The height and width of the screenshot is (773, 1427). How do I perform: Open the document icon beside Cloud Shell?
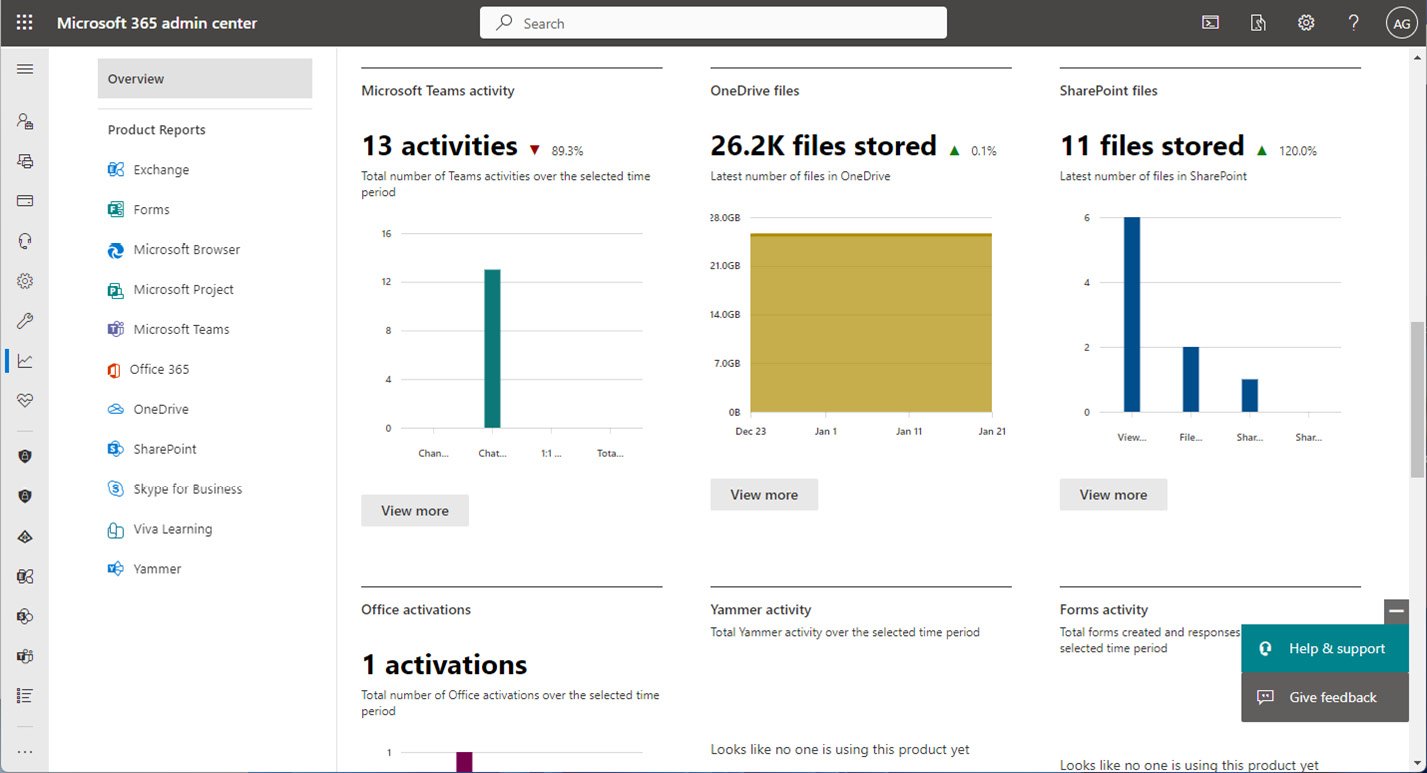(1258, 23)
